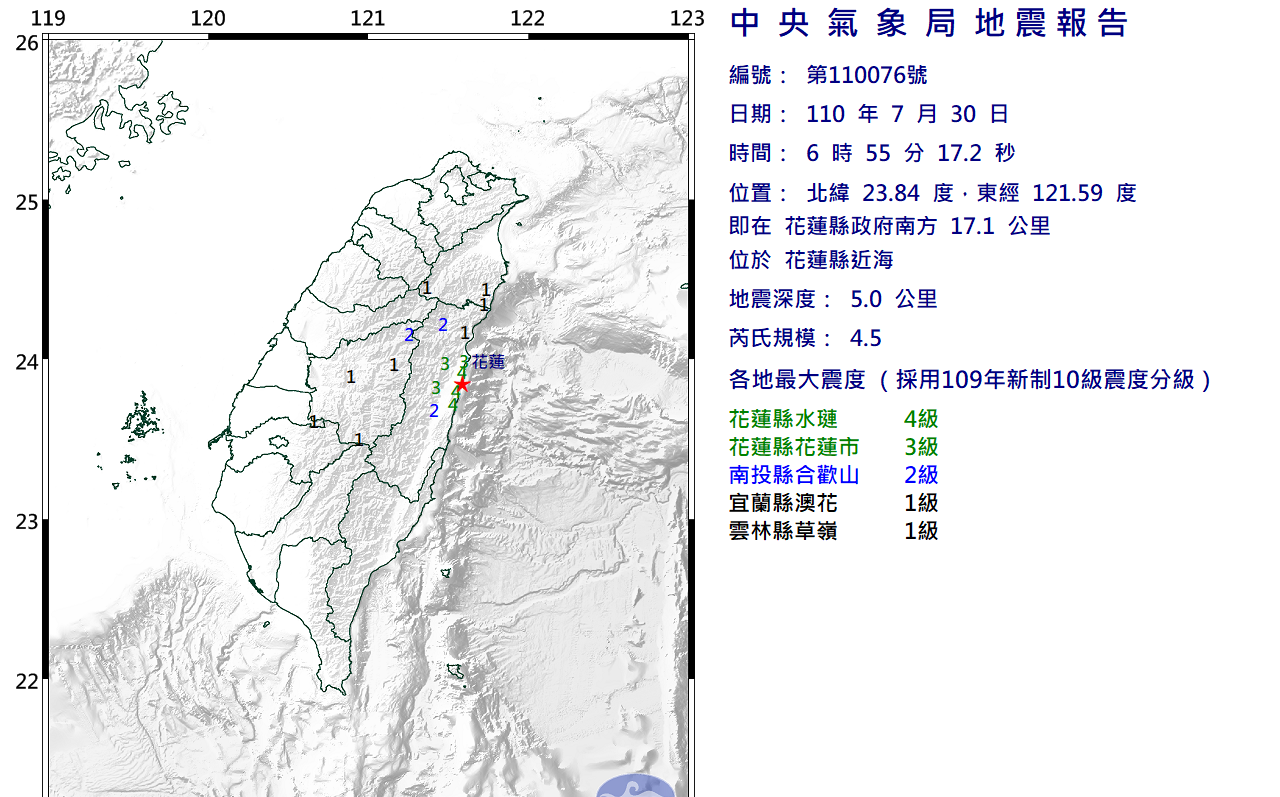The width and height of the screenshot is (1280, 797).
Task: Select the line 即在 花蓮縣政府南方 17.1 公里
Action: [890, 226]
